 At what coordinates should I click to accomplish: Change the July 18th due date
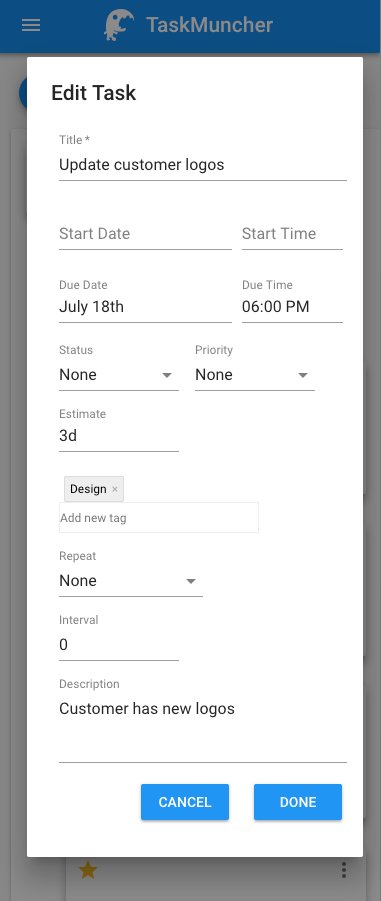pos(145,307)
